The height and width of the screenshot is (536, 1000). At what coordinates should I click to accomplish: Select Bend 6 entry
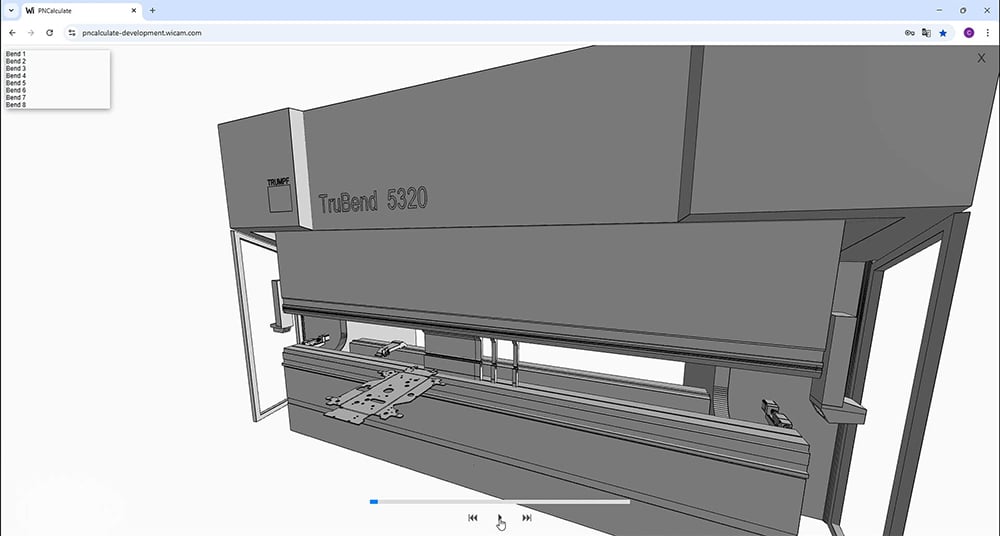coord(16,90)
